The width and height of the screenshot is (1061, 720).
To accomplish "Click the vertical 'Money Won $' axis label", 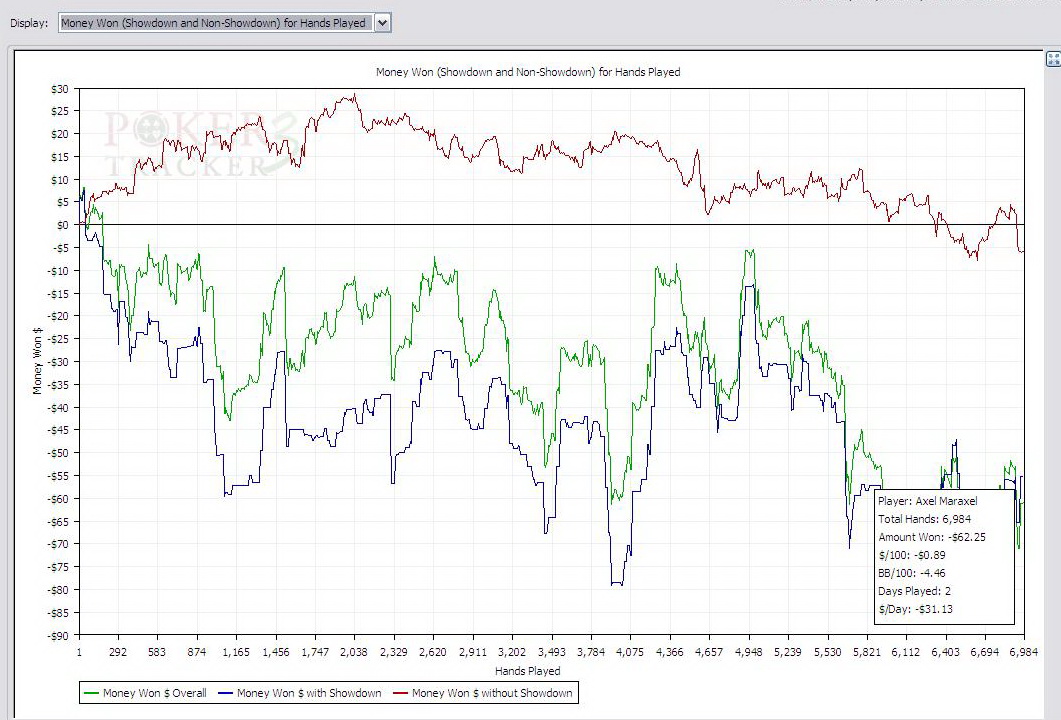I will click(x=37, y=361).
